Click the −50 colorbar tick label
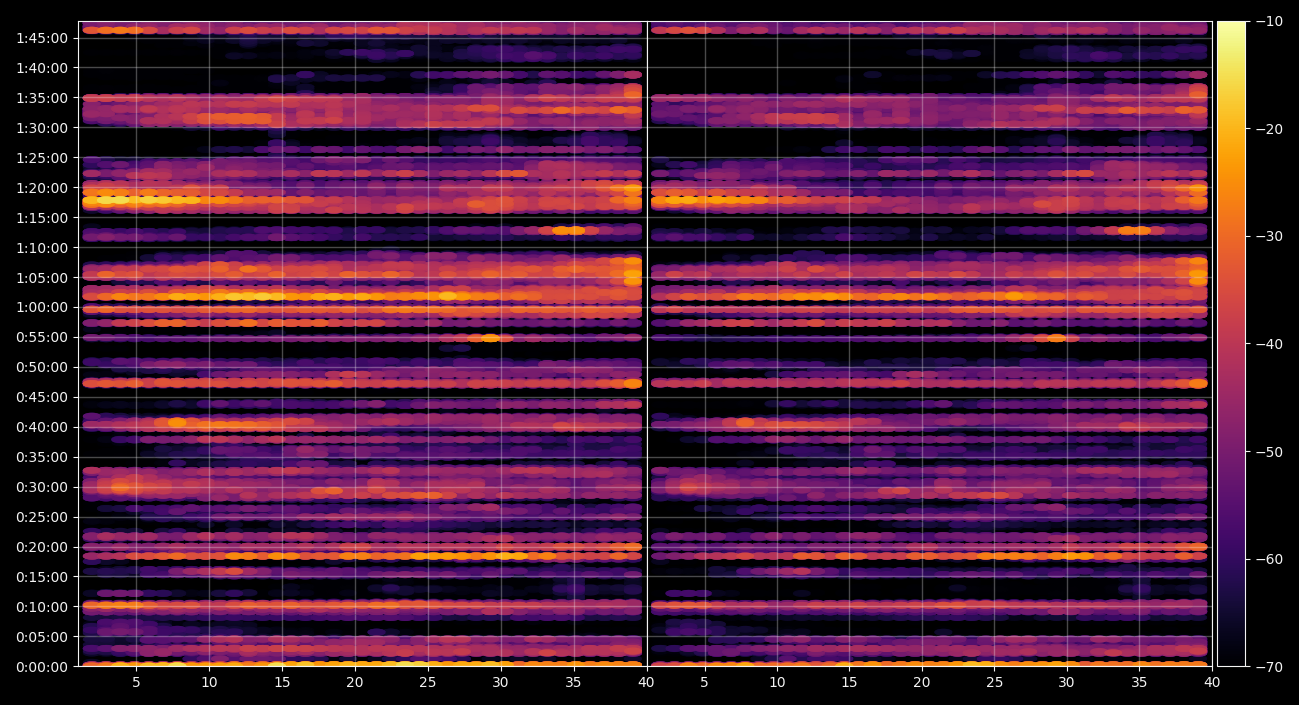This screenshot has width=1299, height=705. (x=1270, y=451)
